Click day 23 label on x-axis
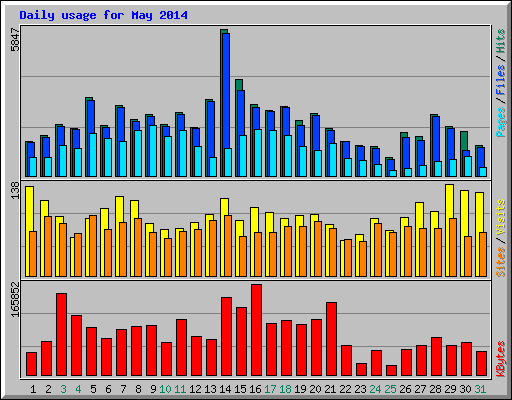 coord(360,389)
